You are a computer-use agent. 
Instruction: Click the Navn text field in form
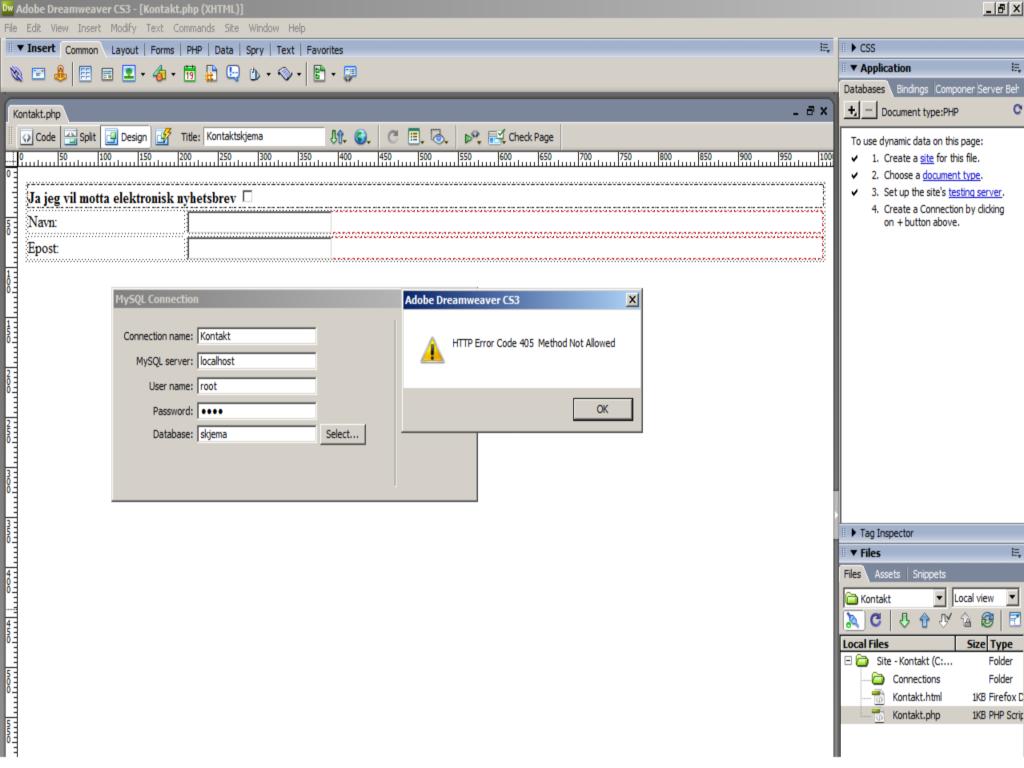[259, 222]
